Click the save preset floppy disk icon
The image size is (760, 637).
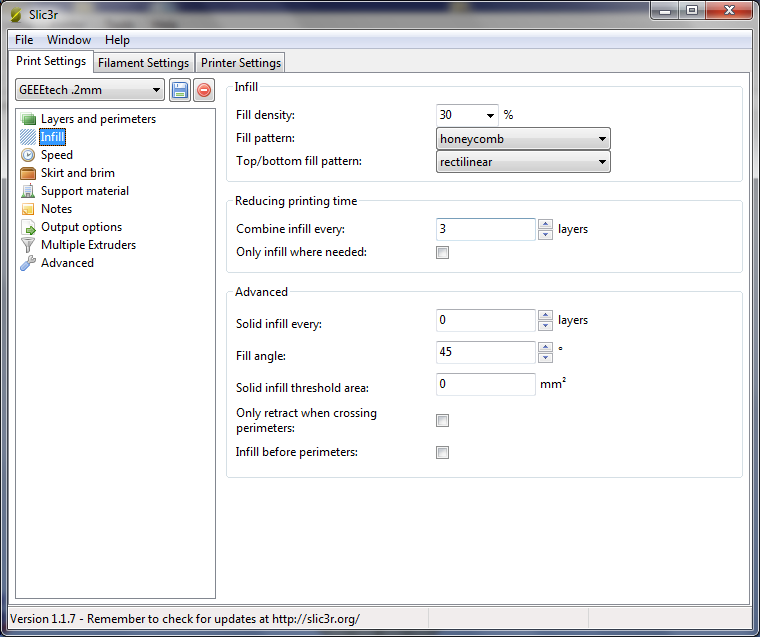180,90
